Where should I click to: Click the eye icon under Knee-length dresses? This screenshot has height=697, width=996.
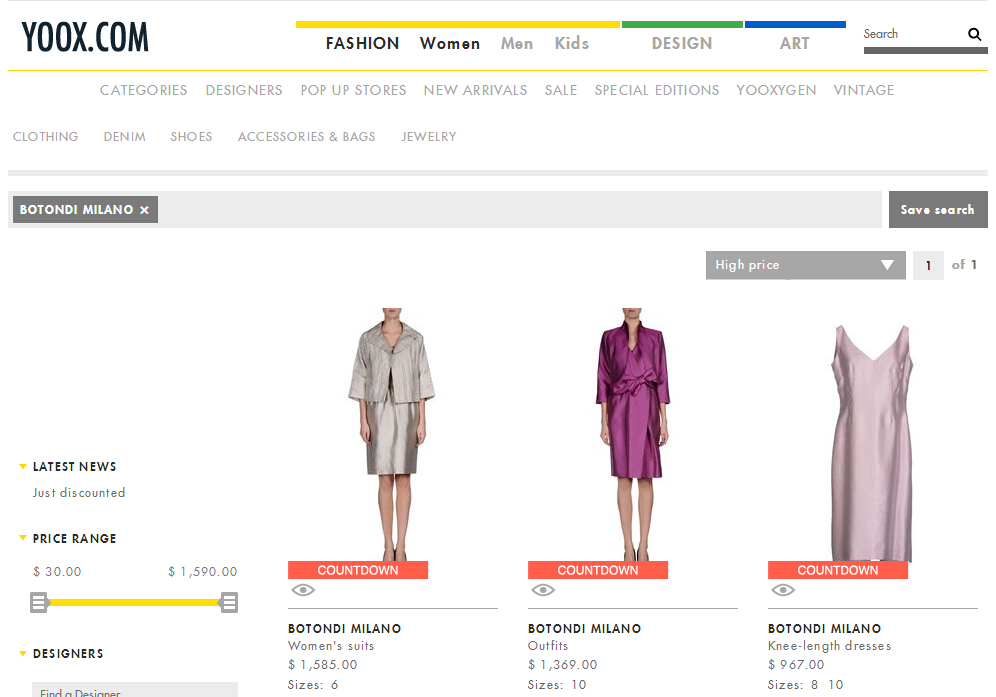tap(783, 590)
